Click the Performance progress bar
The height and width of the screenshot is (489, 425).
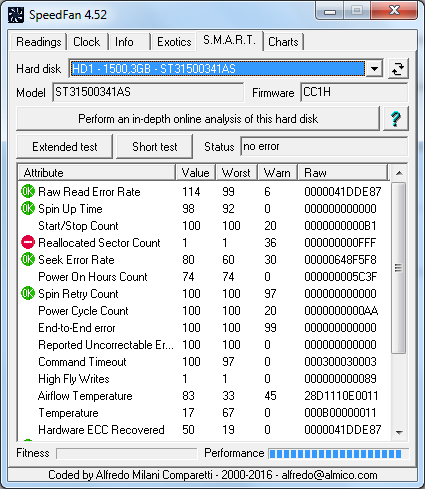pos(338,453)
